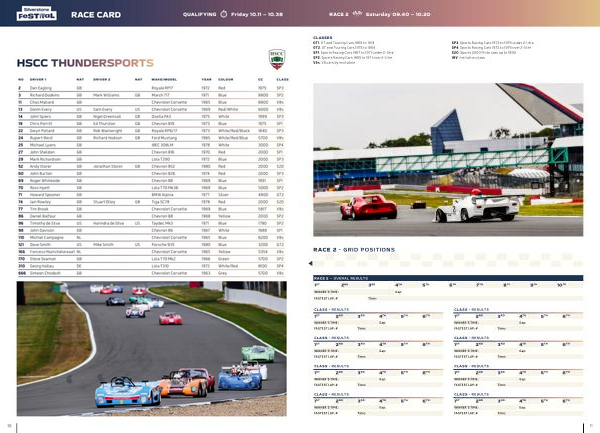Screen dimensions: 600x433
Task: Click the Porsche 935 model cell
Action: pos(162,244)
